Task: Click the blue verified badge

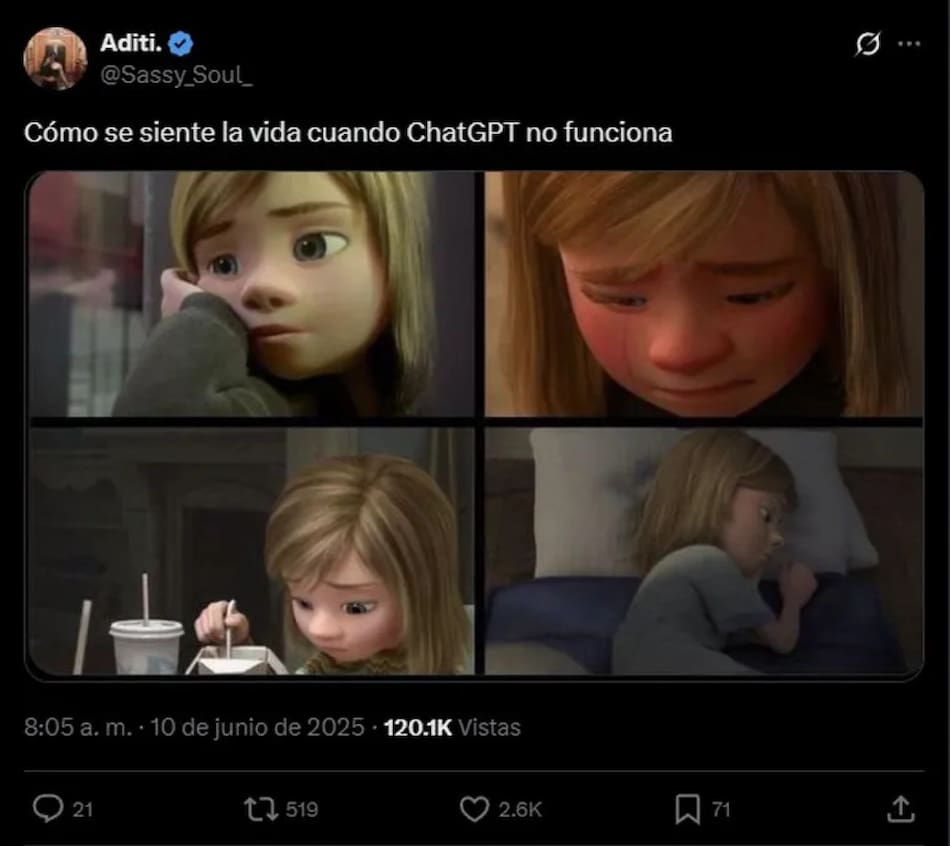Action: [182, 42]
